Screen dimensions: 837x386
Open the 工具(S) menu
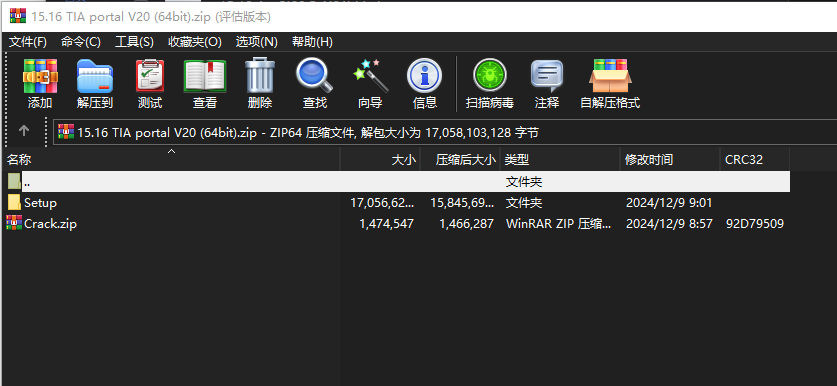[135, 42]
